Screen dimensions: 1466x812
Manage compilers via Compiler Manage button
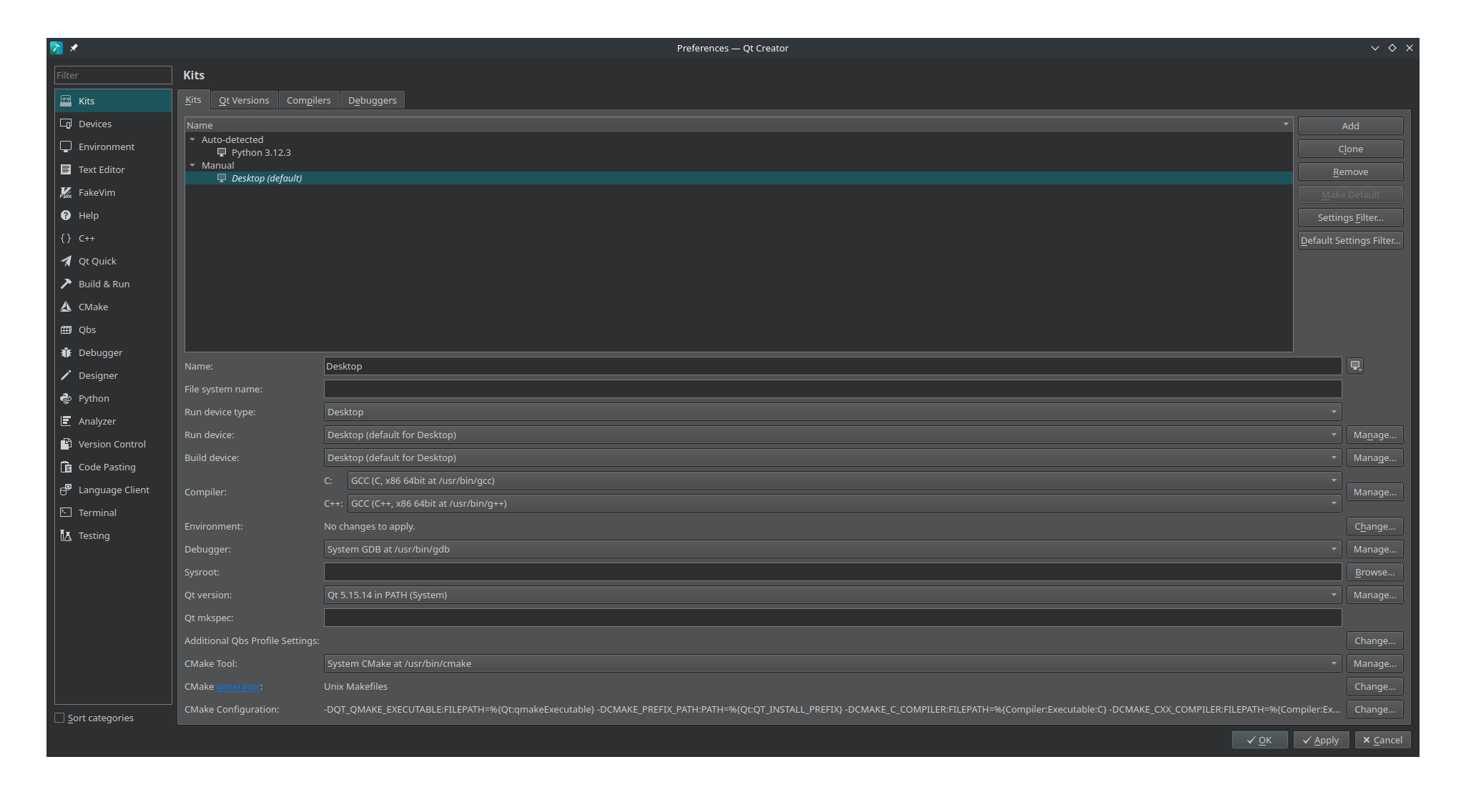click(1374, 492)
